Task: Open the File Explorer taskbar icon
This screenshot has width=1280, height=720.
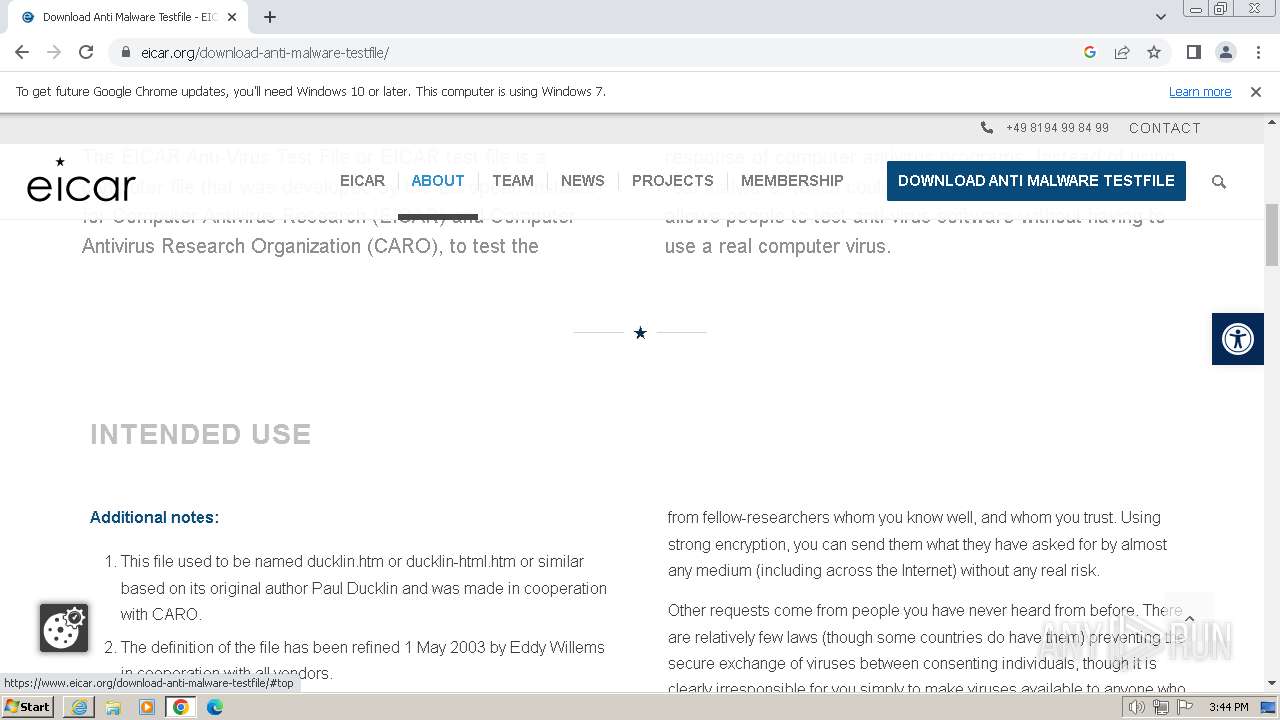Action: (113, 707)
